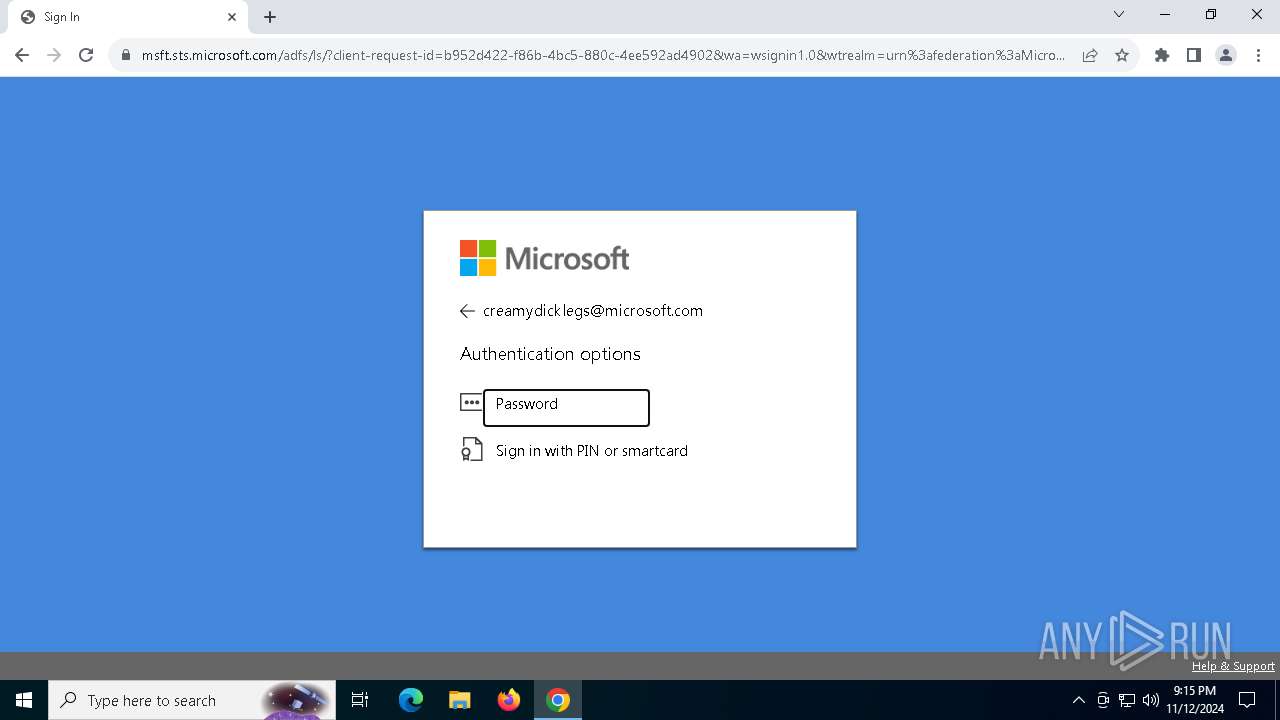Select the Sign In tab

128,17
